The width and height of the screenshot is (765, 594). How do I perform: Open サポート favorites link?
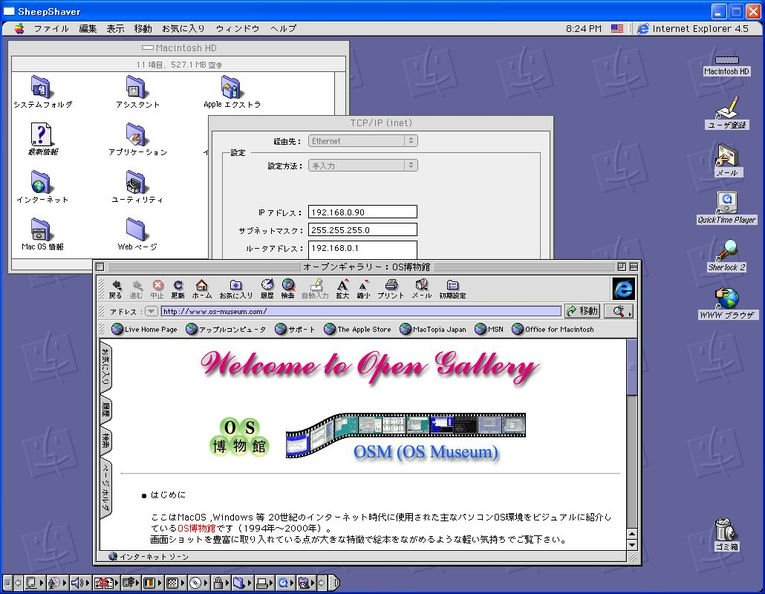pos(295,329)
